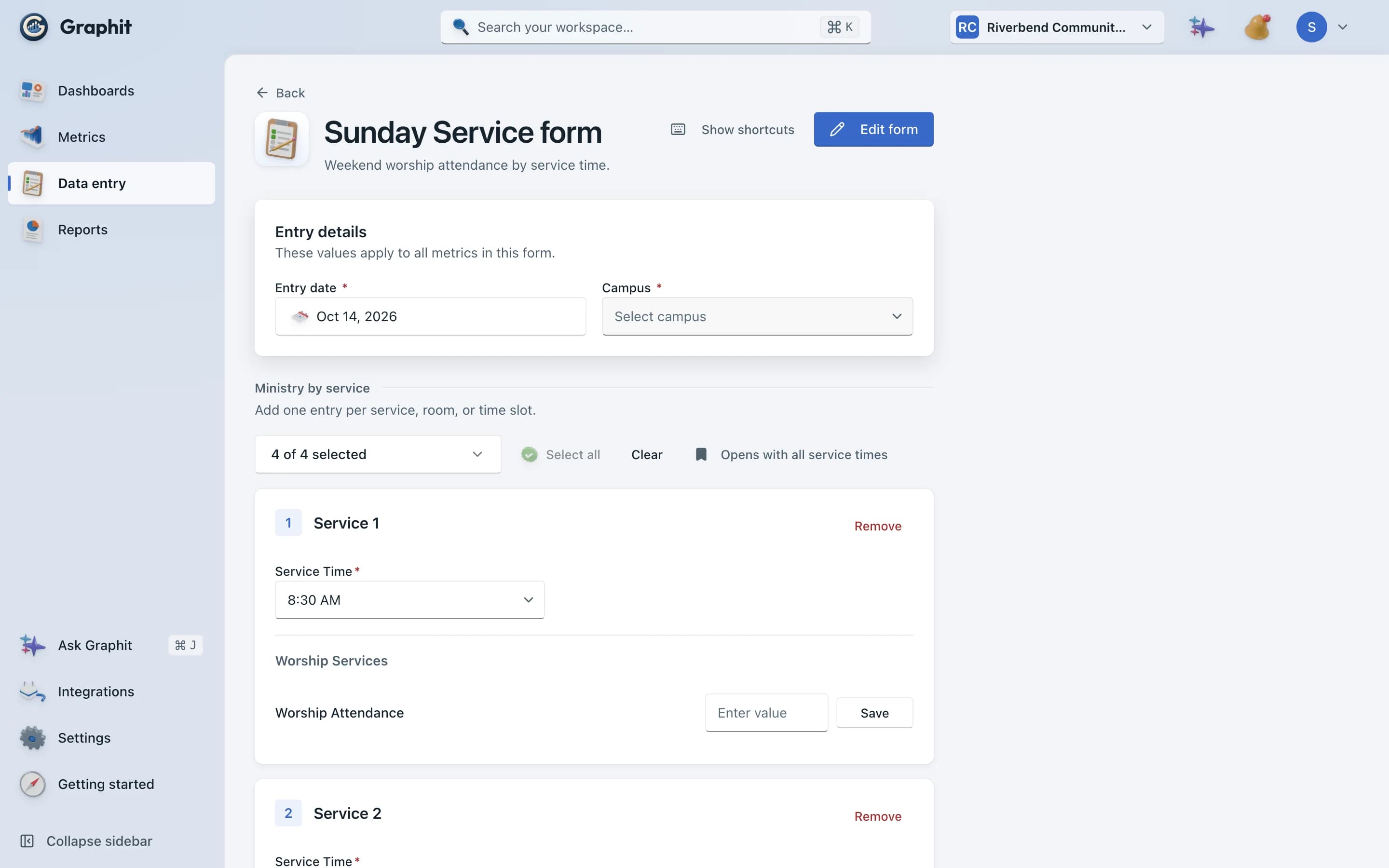Open the Entry date picker

(x=431, y=316)
